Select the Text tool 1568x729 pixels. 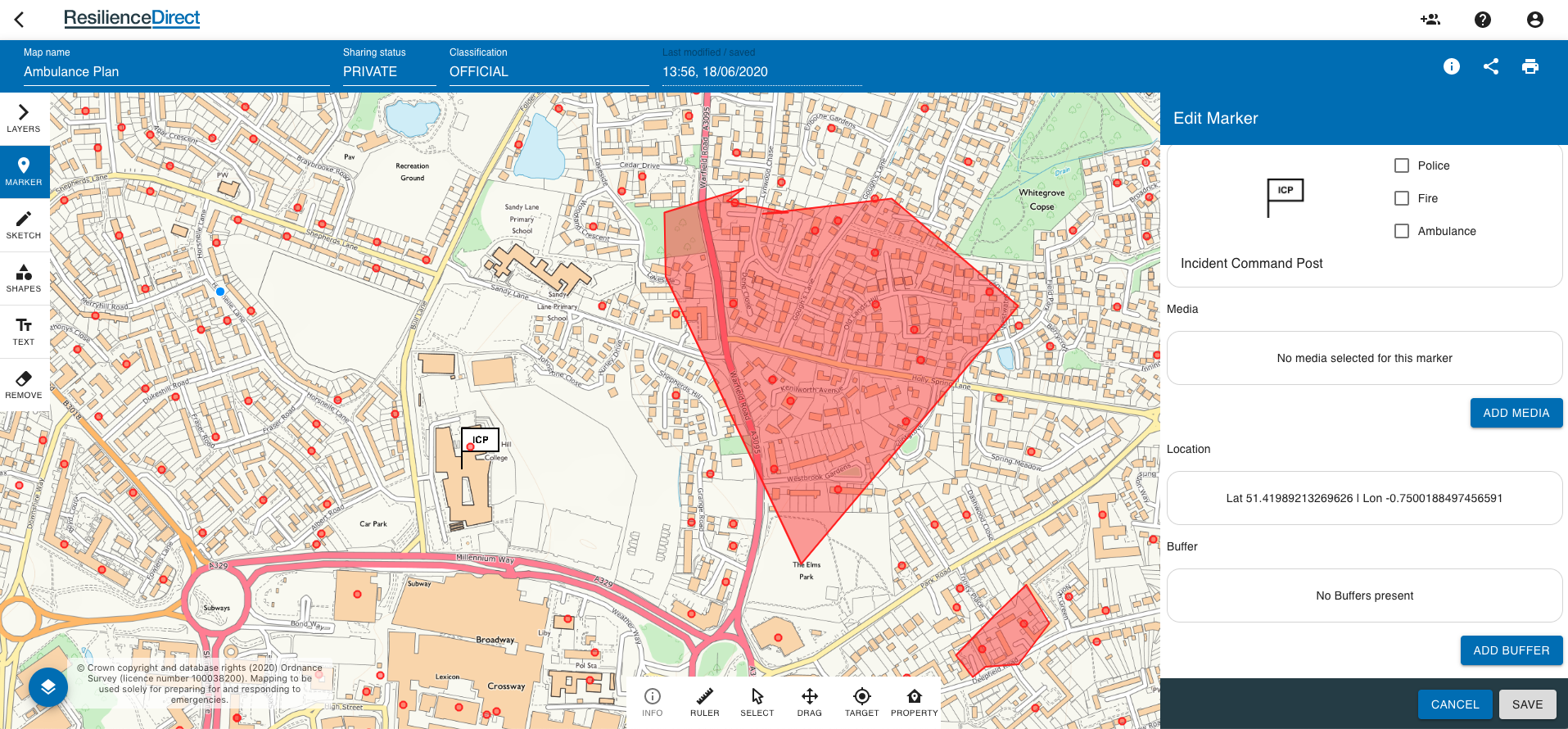tap(24, 332)
